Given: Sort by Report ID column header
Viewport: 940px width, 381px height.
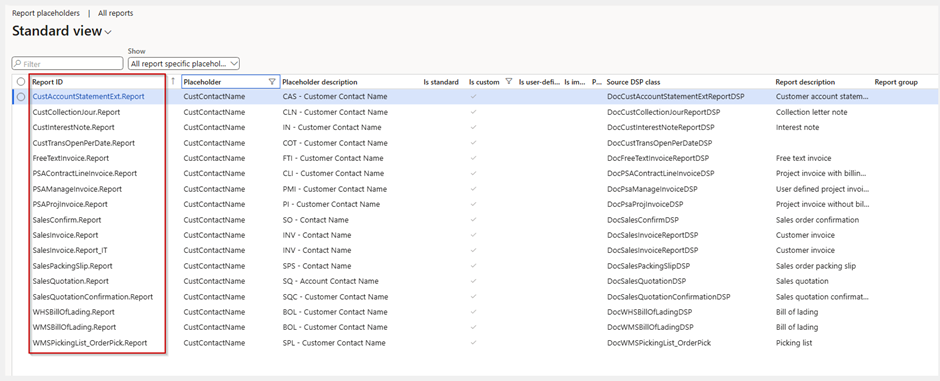Looking at the screenshot, I should pos(47,82).
